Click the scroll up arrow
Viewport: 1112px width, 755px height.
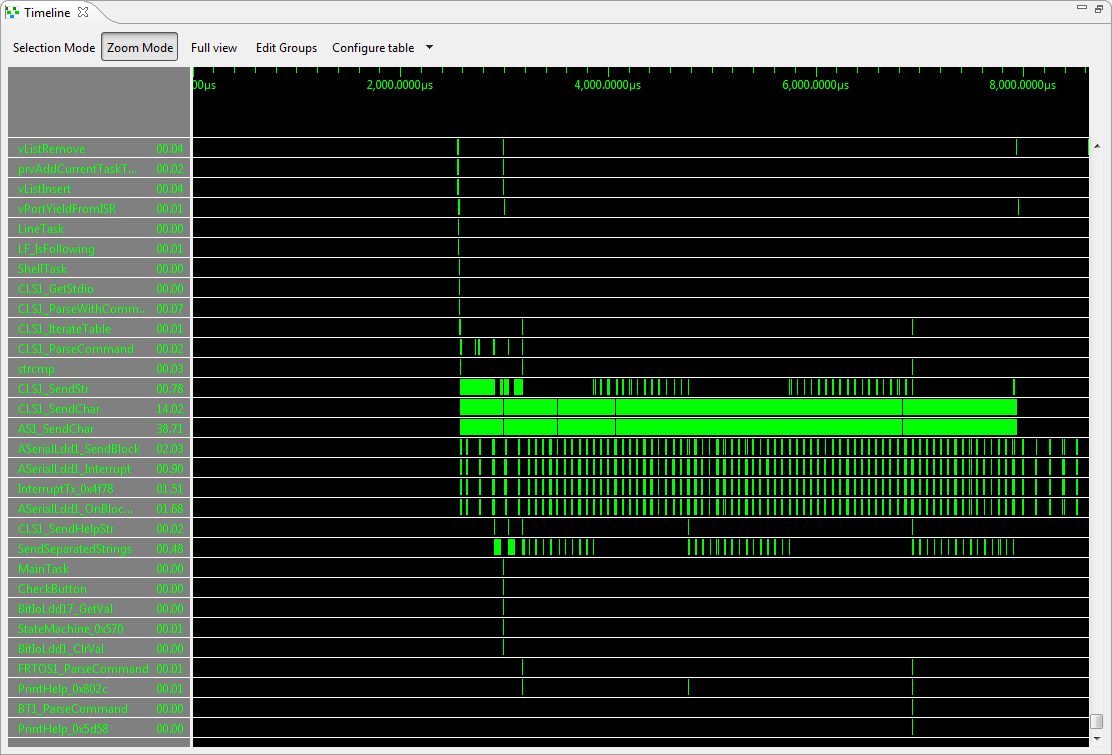click(x=1097, y=147)
